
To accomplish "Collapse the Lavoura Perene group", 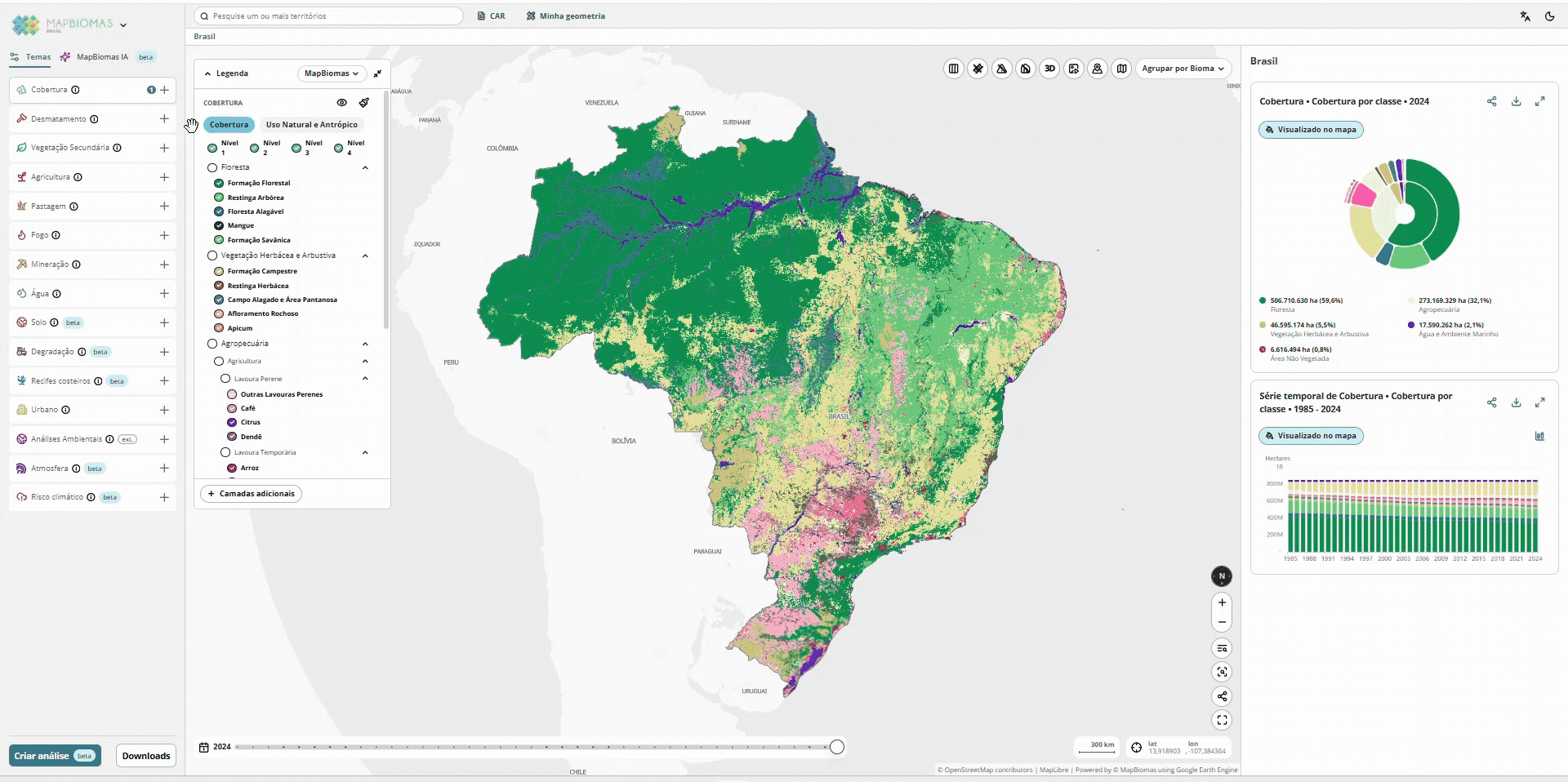I will pyautogui.click(x=365, y=378).
